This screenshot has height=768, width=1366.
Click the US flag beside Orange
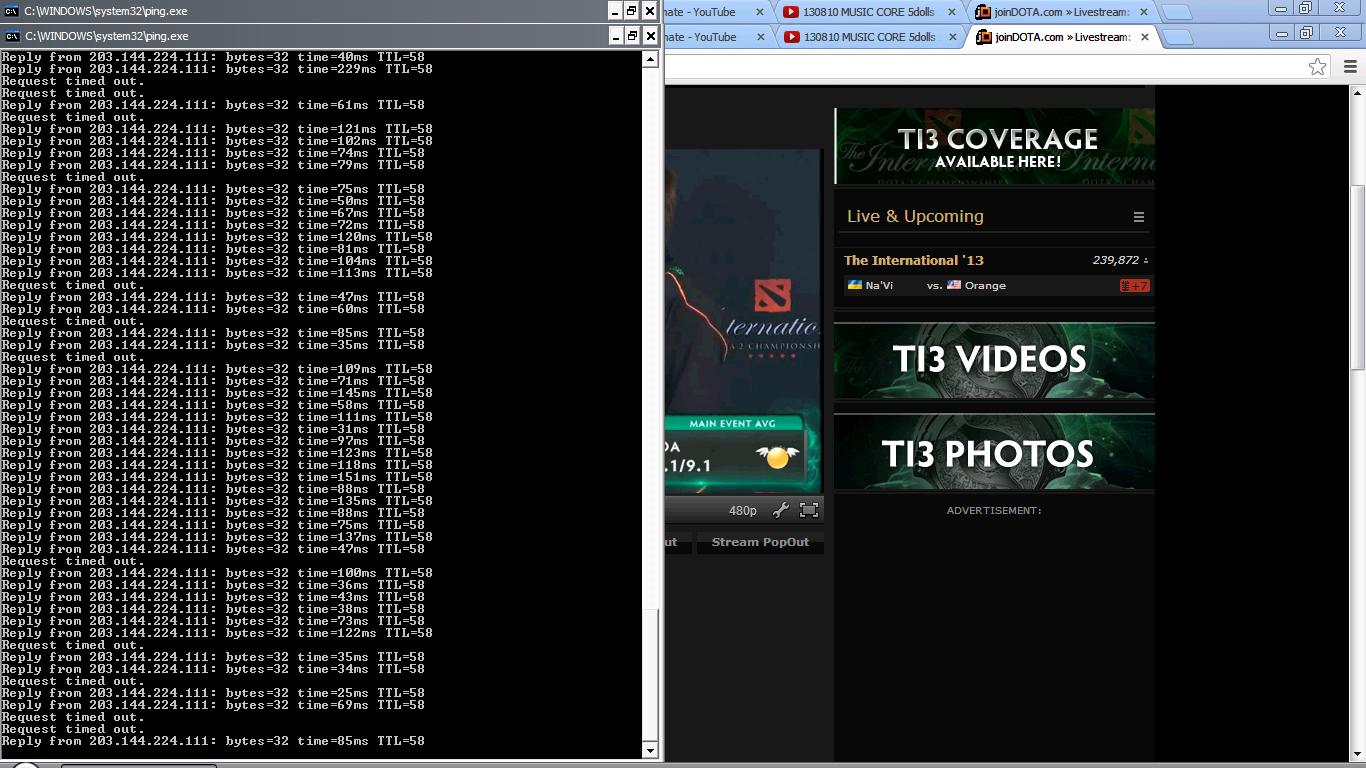954,285
